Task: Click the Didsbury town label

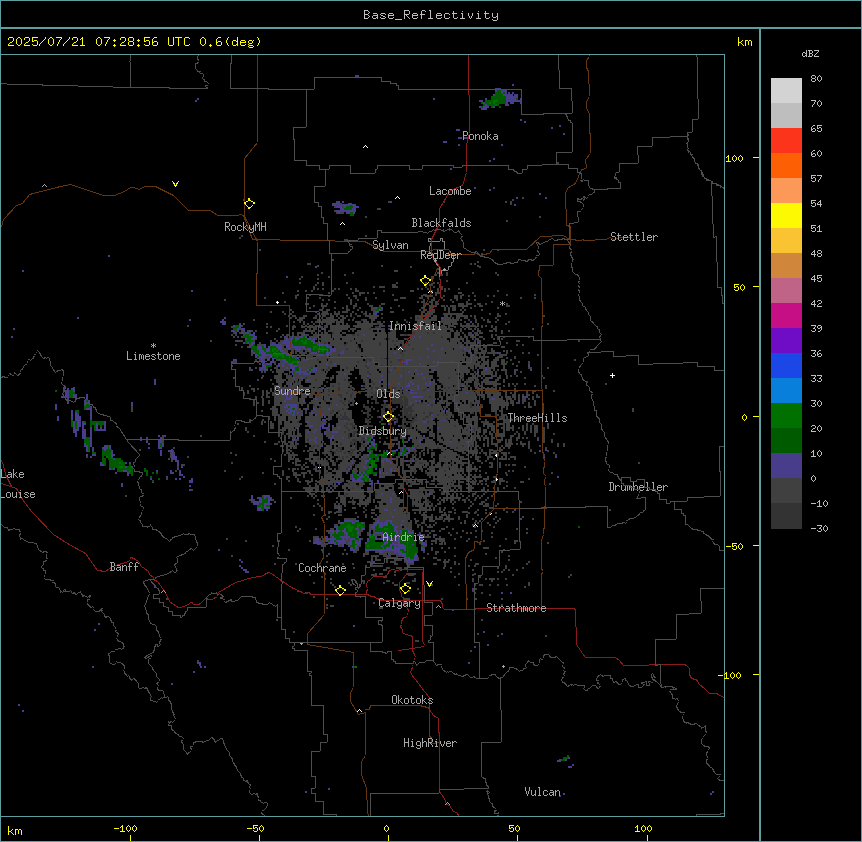Action: pos(383,431)
